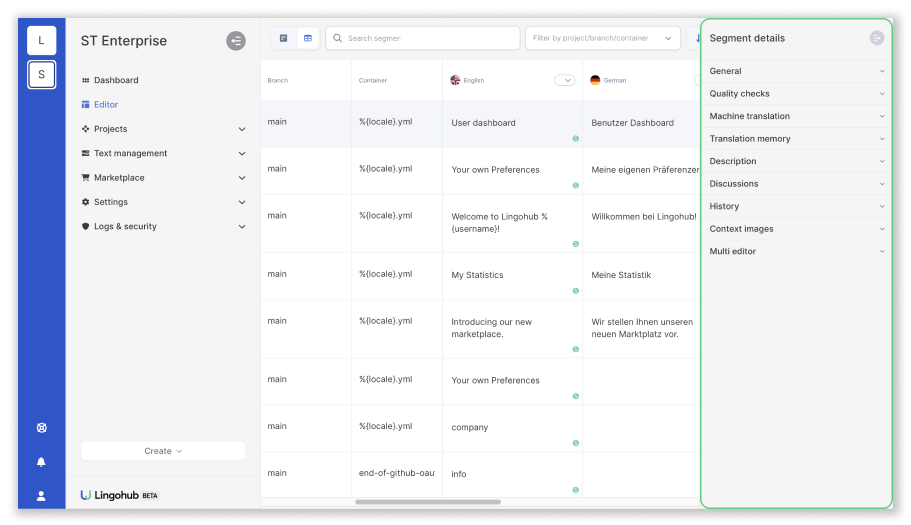The width and height of the screenshot is (911, 525).
Task: Select the L workspace tile
Action: pyautogui.click(x=41, y=40)
